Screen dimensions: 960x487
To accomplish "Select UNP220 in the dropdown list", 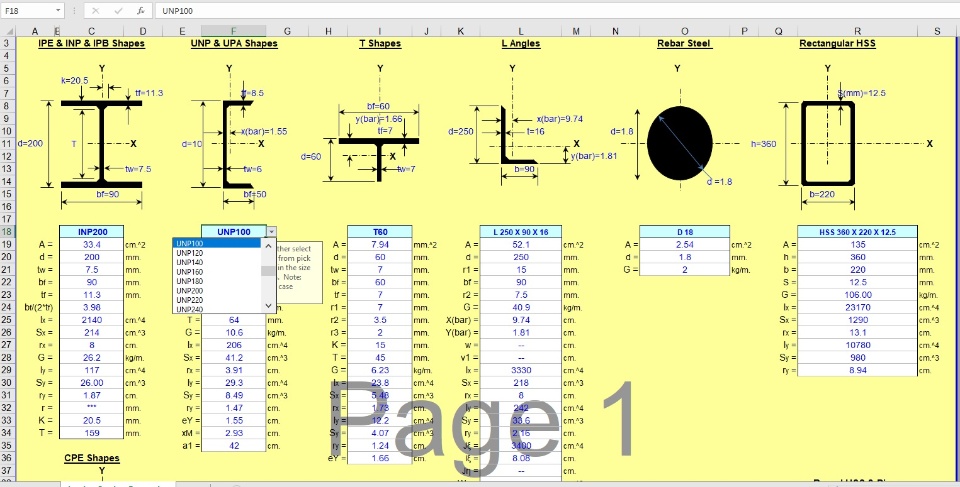I will 217,300.
